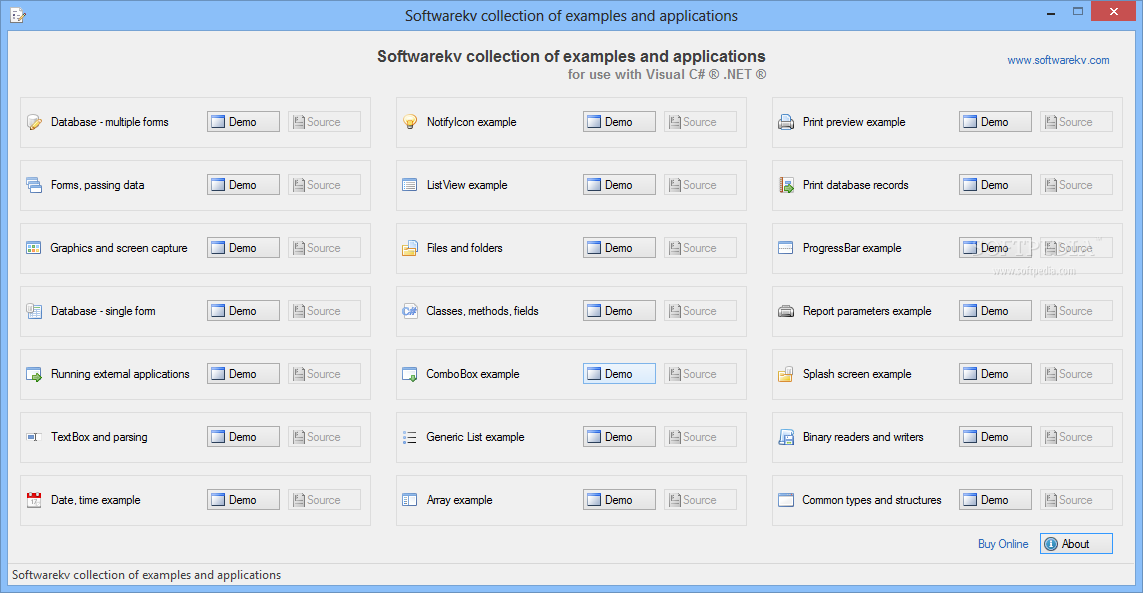
Task: Launch Demo for Classes, methods, fields
Action: (x=620, y=311)
